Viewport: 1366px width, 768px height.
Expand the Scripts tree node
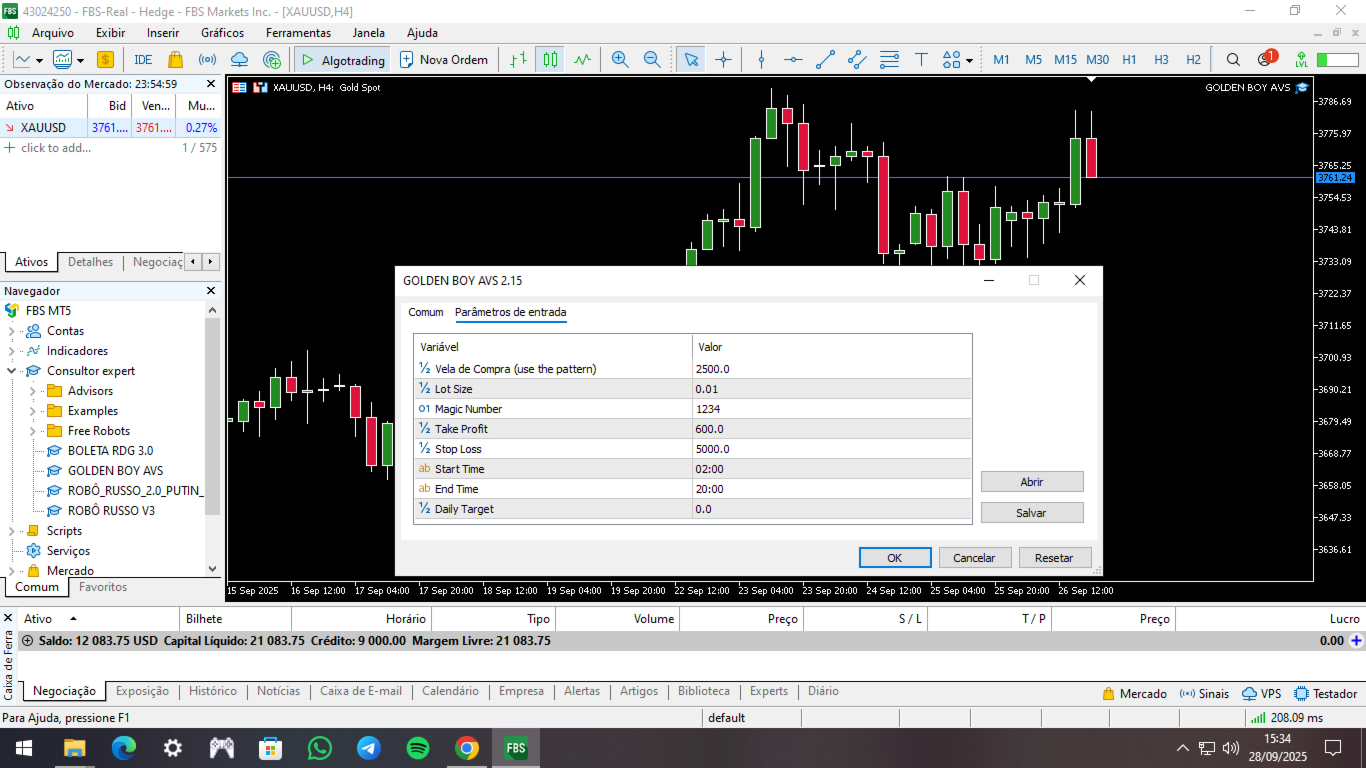[x=12, y=531]
